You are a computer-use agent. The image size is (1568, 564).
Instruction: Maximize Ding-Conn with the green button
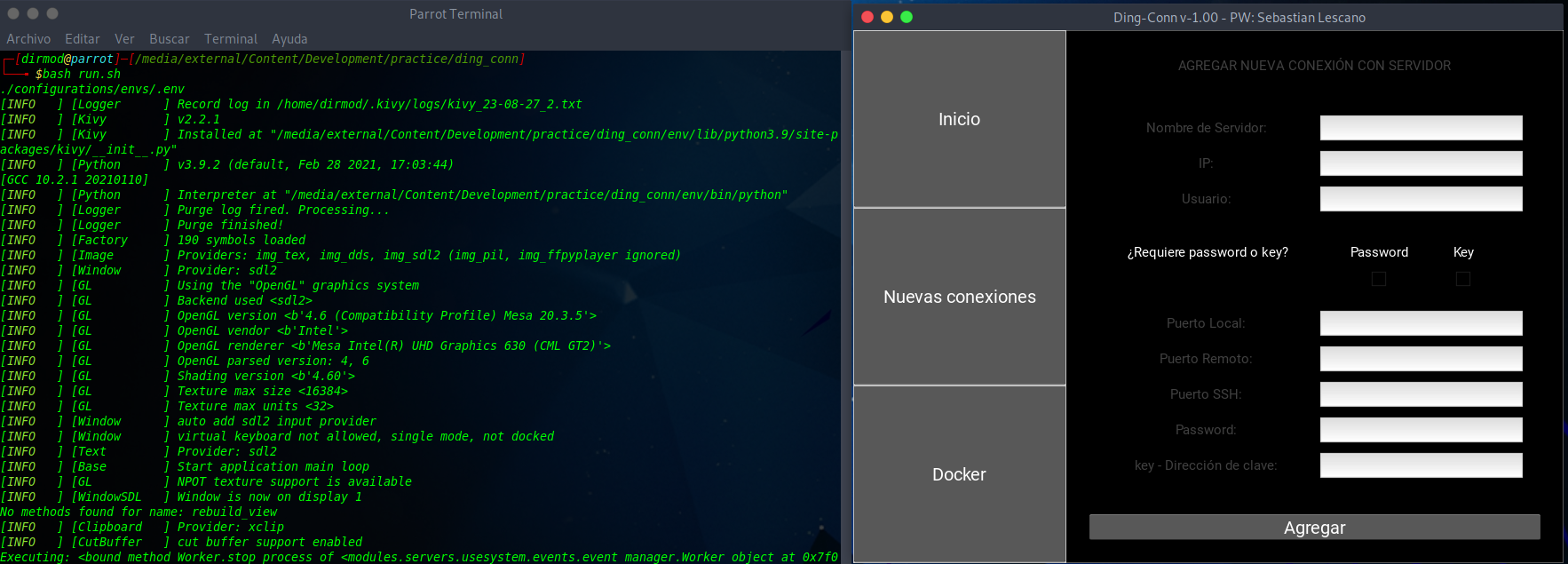point(907,17)
